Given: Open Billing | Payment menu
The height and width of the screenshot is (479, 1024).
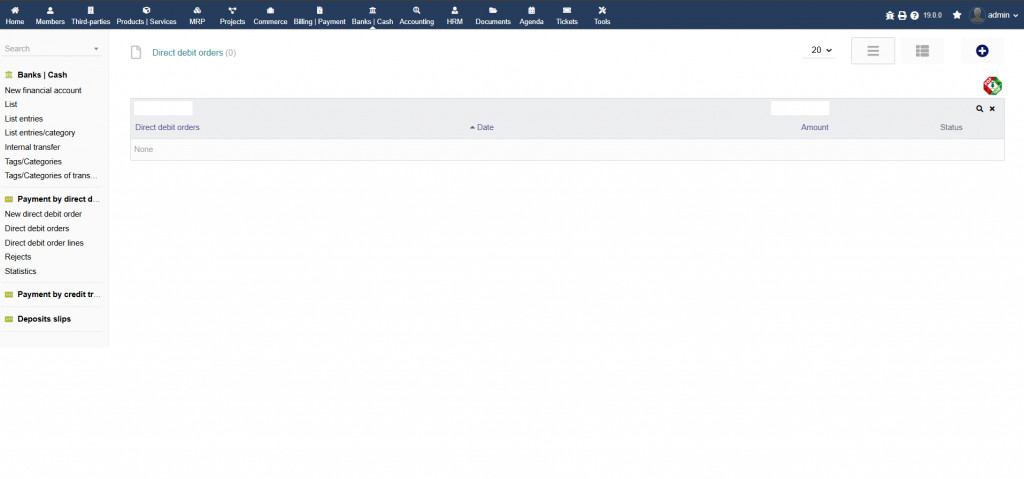Looking at the screenshot, I should click(x=319, y=16).
